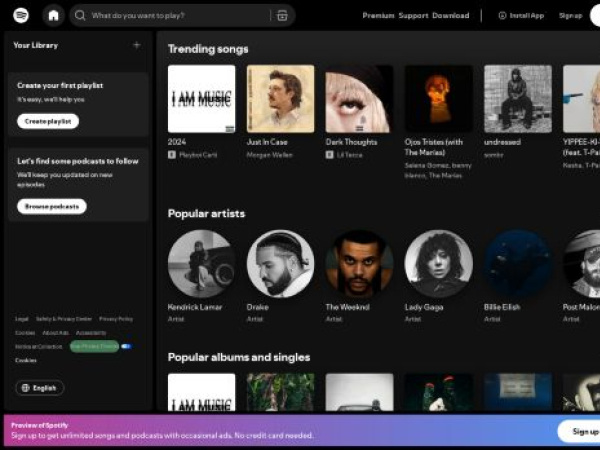Open the Trending songs section heading
Screen dimensions: 600x450
(208, 49)
